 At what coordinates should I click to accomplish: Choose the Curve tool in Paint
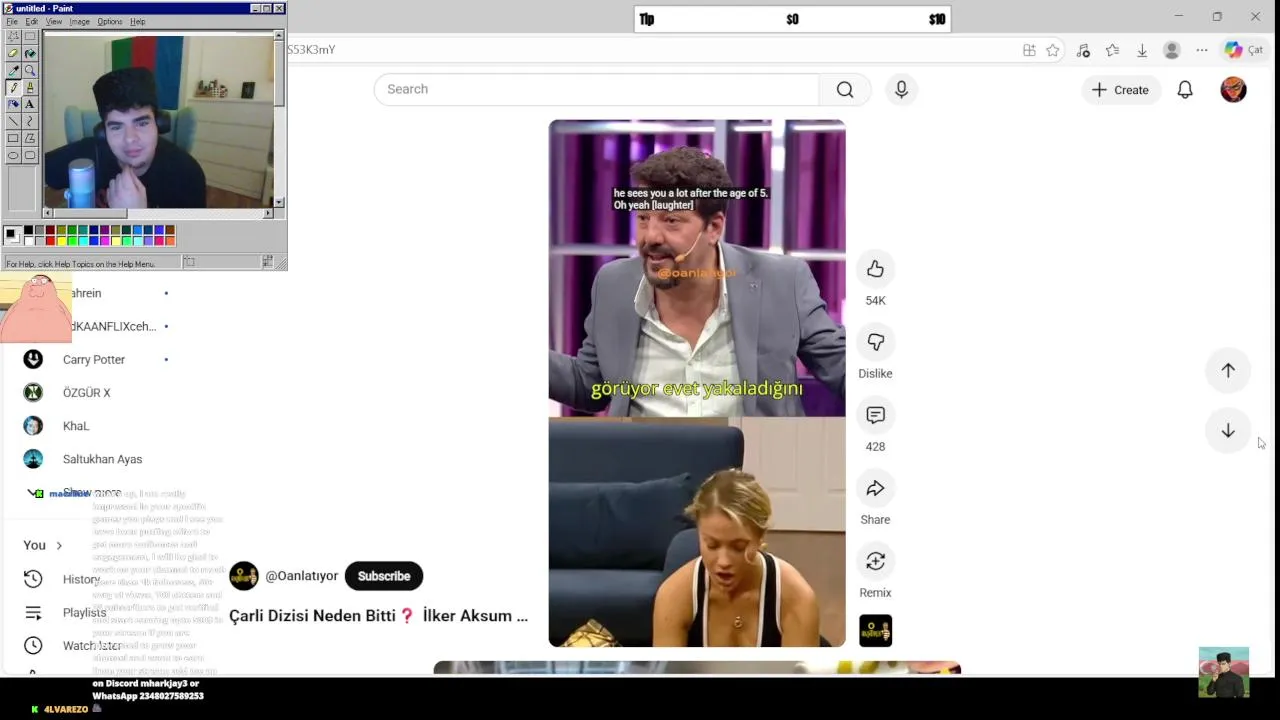30,121
